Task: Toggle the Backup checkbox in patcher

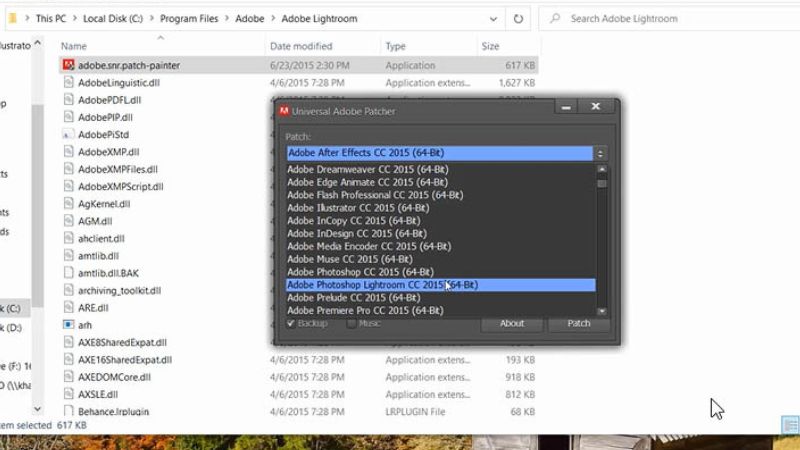Action: click(291, 323)
